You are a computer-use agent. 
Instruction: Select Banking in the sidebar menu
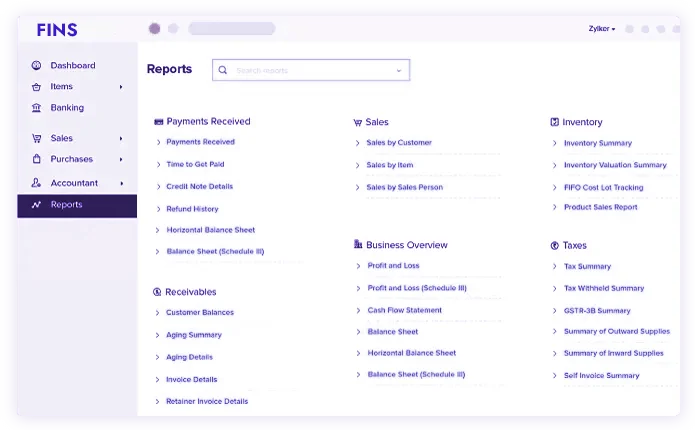(67, 108)
